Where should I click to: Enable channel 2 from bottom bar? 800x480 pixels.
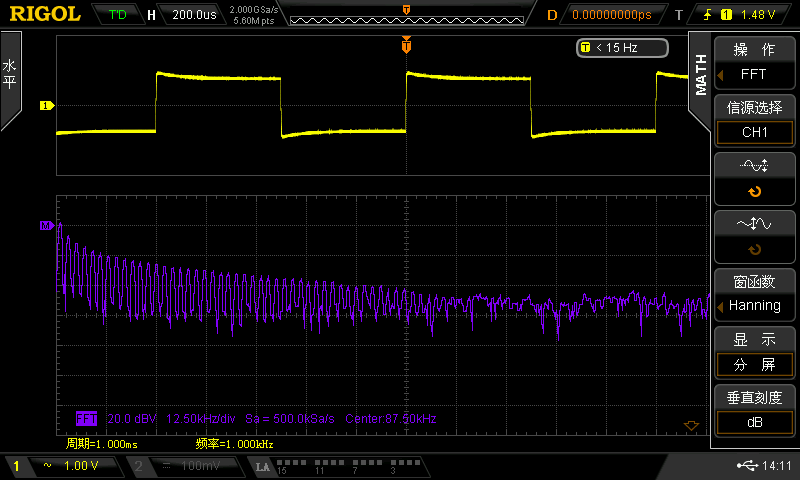(185, 466)
